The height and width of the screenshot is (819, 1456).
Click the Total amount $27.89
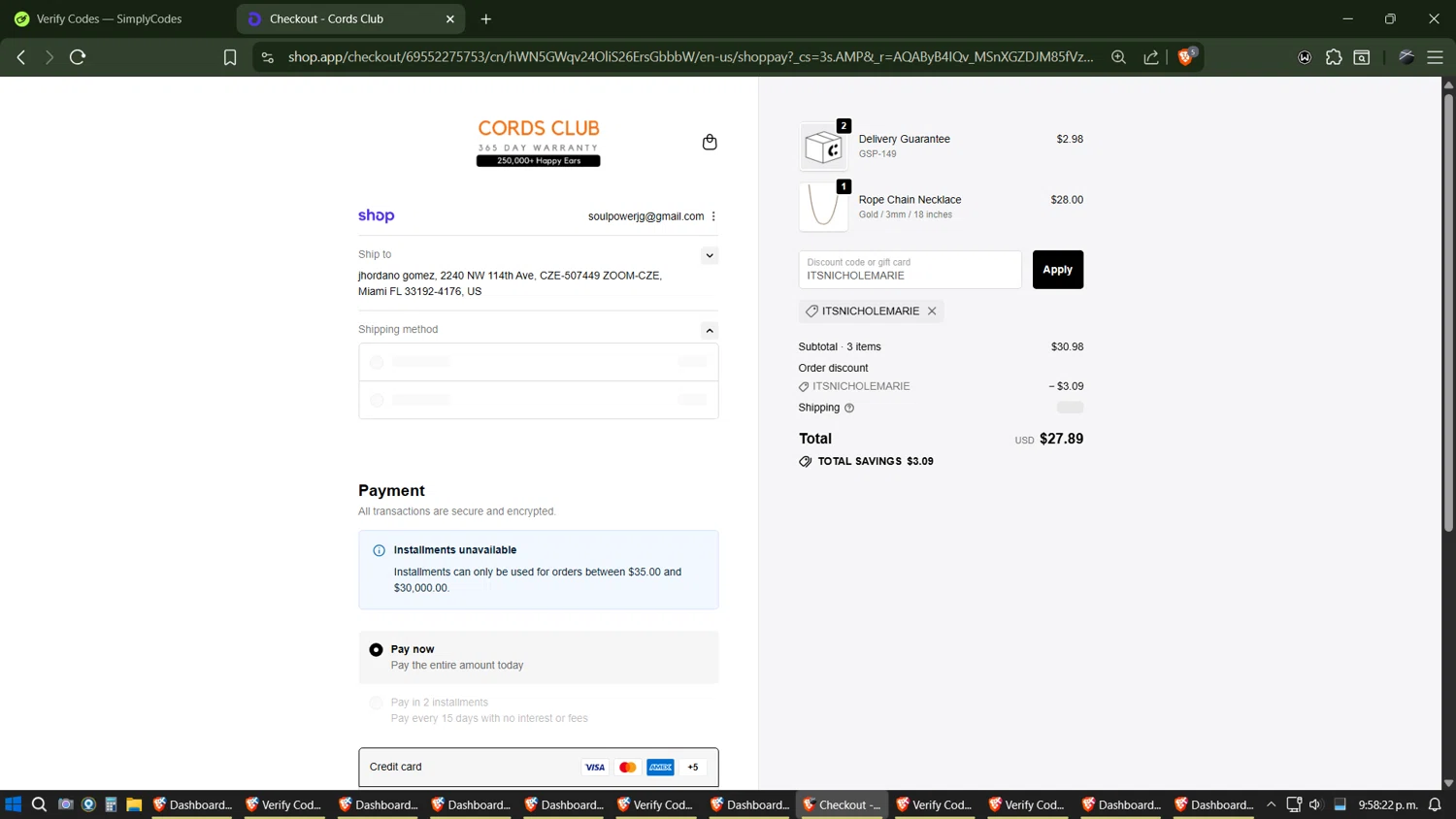[x=1061, y=439]
